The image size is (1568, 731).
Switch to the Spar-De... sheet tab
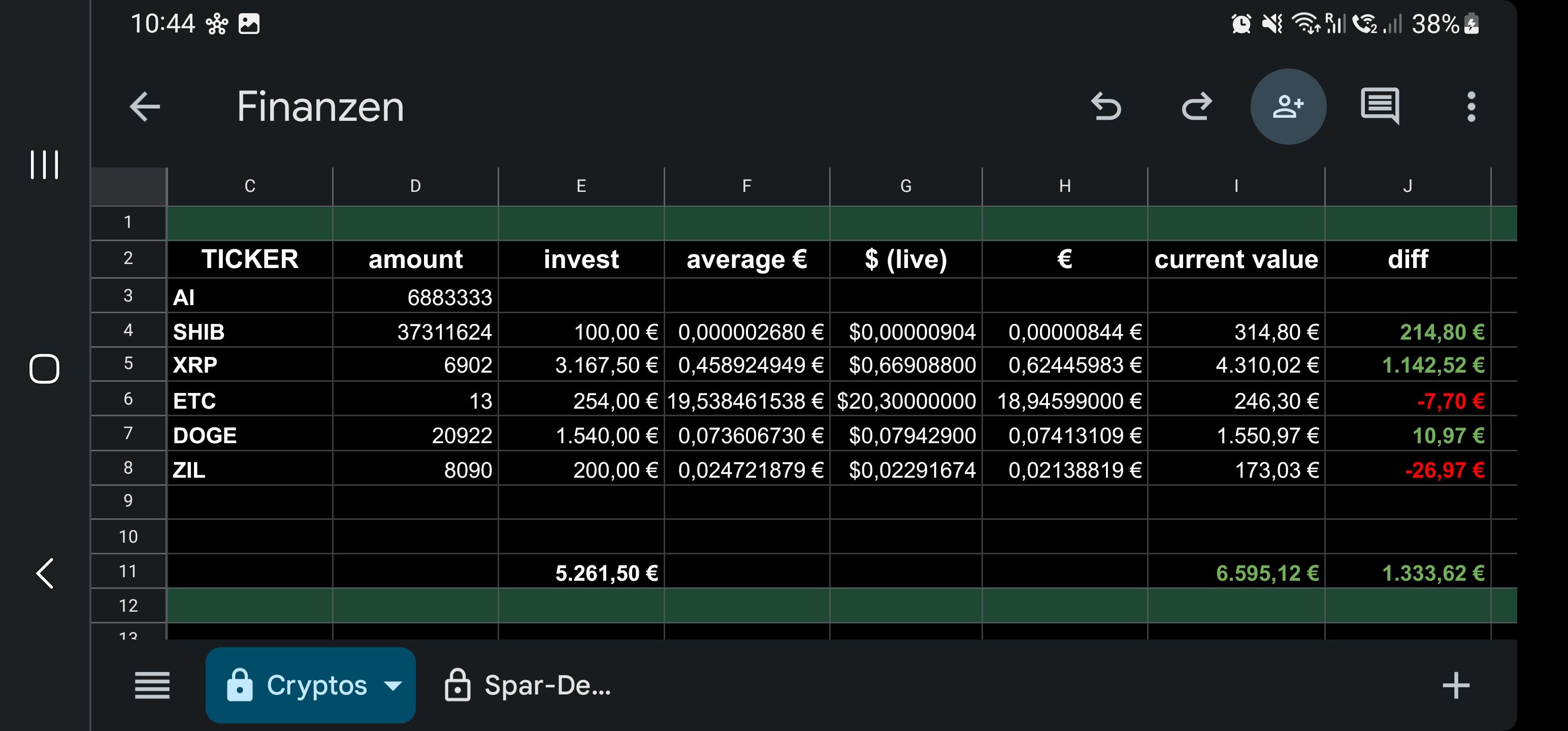(527, 685)
